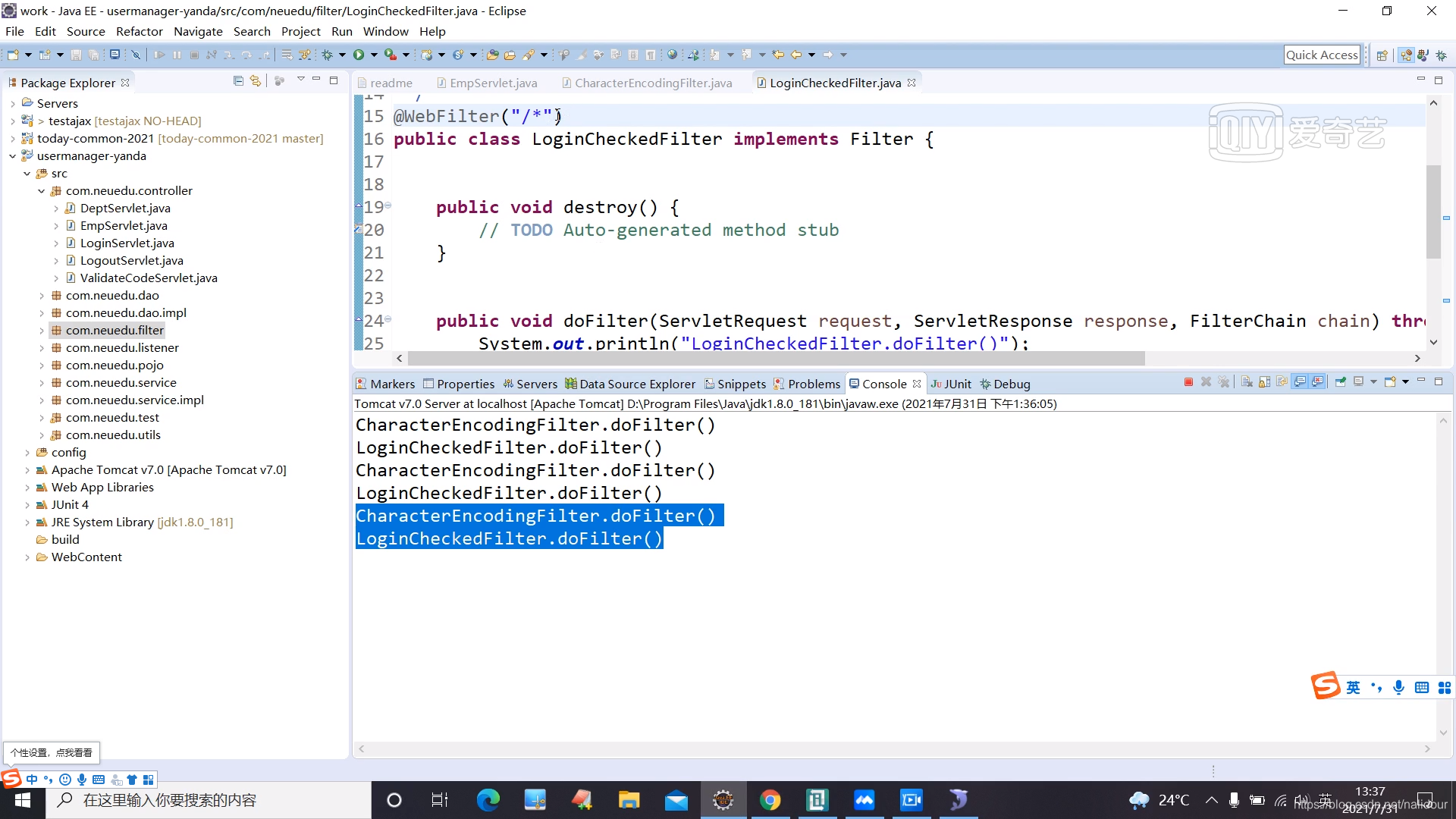Open the Project menu

[x=301, y=32]
